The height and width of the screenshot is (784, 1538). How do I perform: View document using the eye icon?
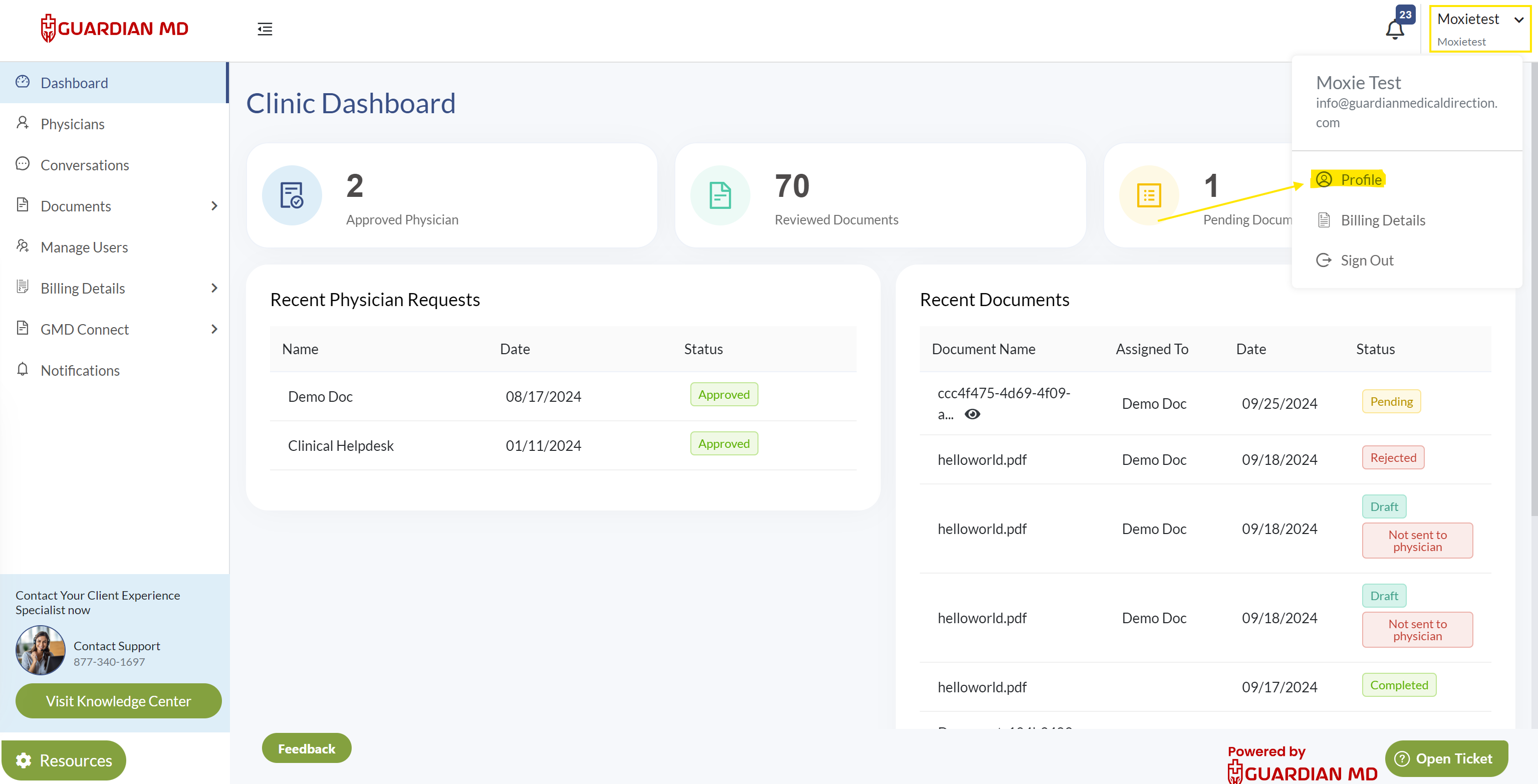(x=972, y=414)
